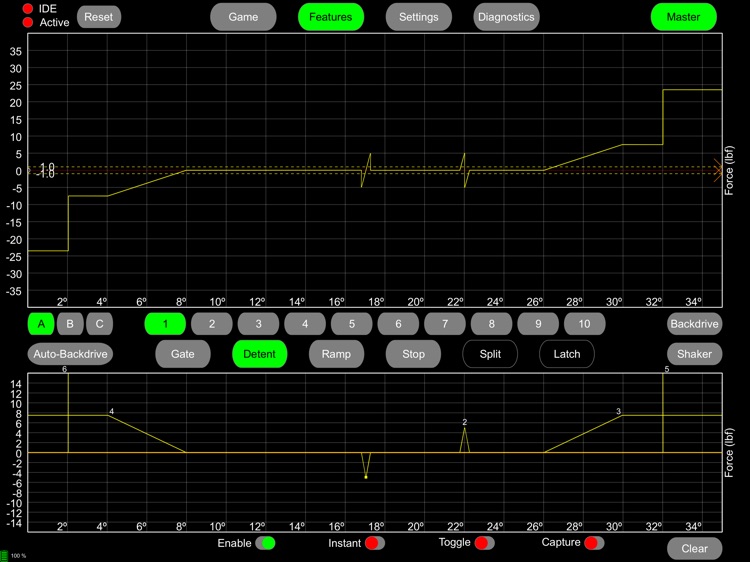Enable the Capture switch
The height and width of the screenshot is (562, 750).
[x=594, y=543]
